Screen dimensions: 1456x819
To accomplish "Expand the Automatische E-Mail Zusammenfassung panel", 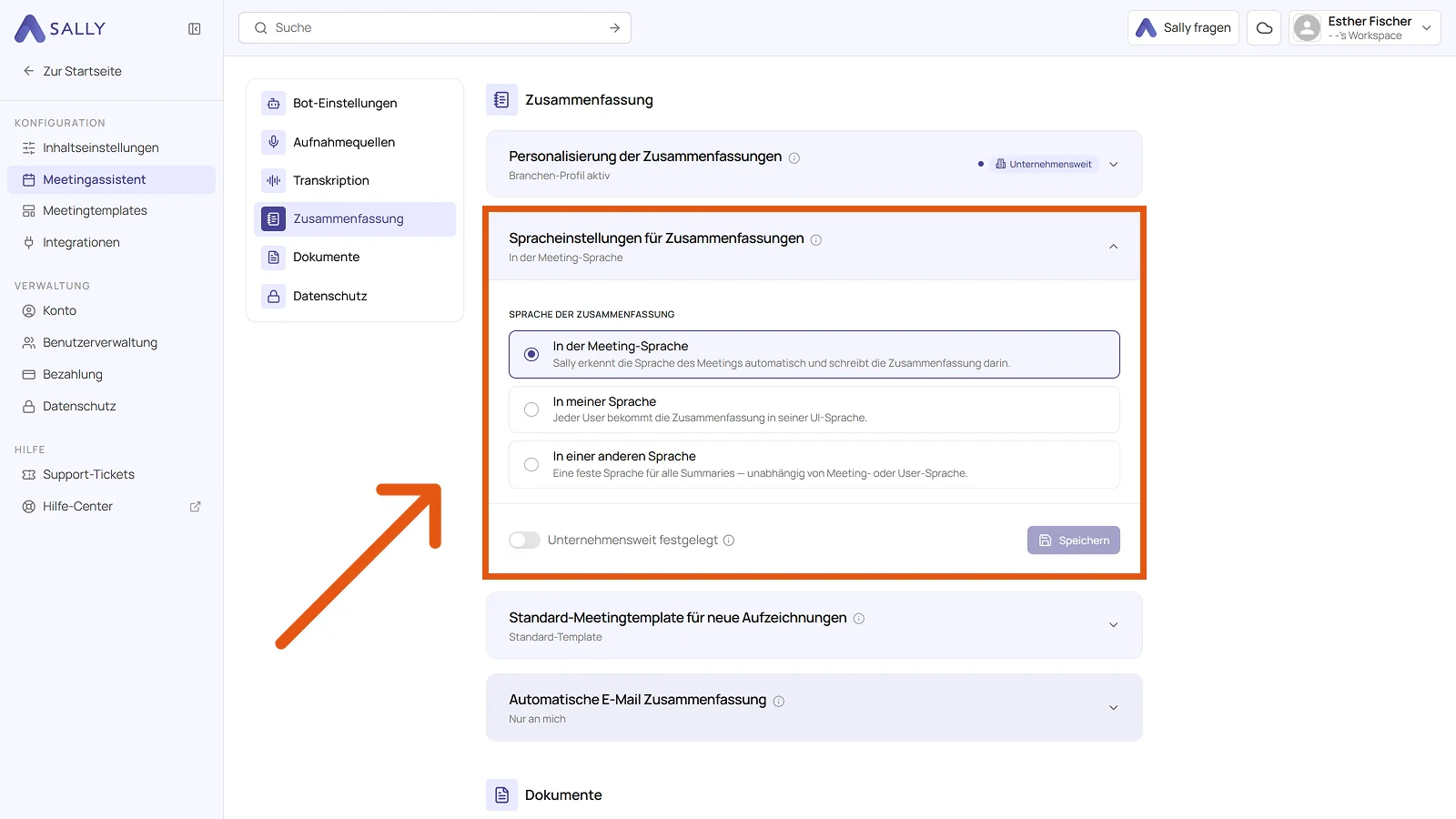I will point(1114,708).
